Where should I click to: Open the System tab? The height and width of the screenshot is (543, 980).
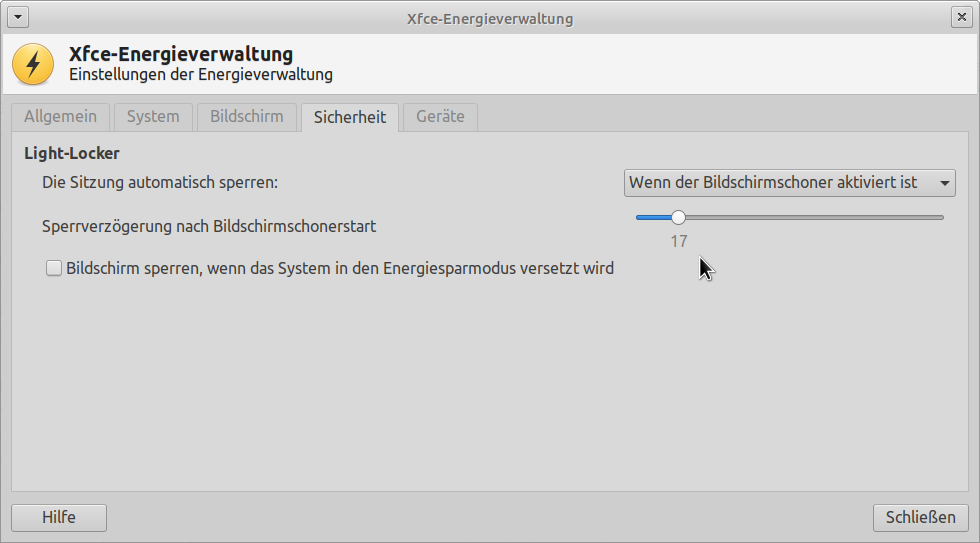(153, 117)
